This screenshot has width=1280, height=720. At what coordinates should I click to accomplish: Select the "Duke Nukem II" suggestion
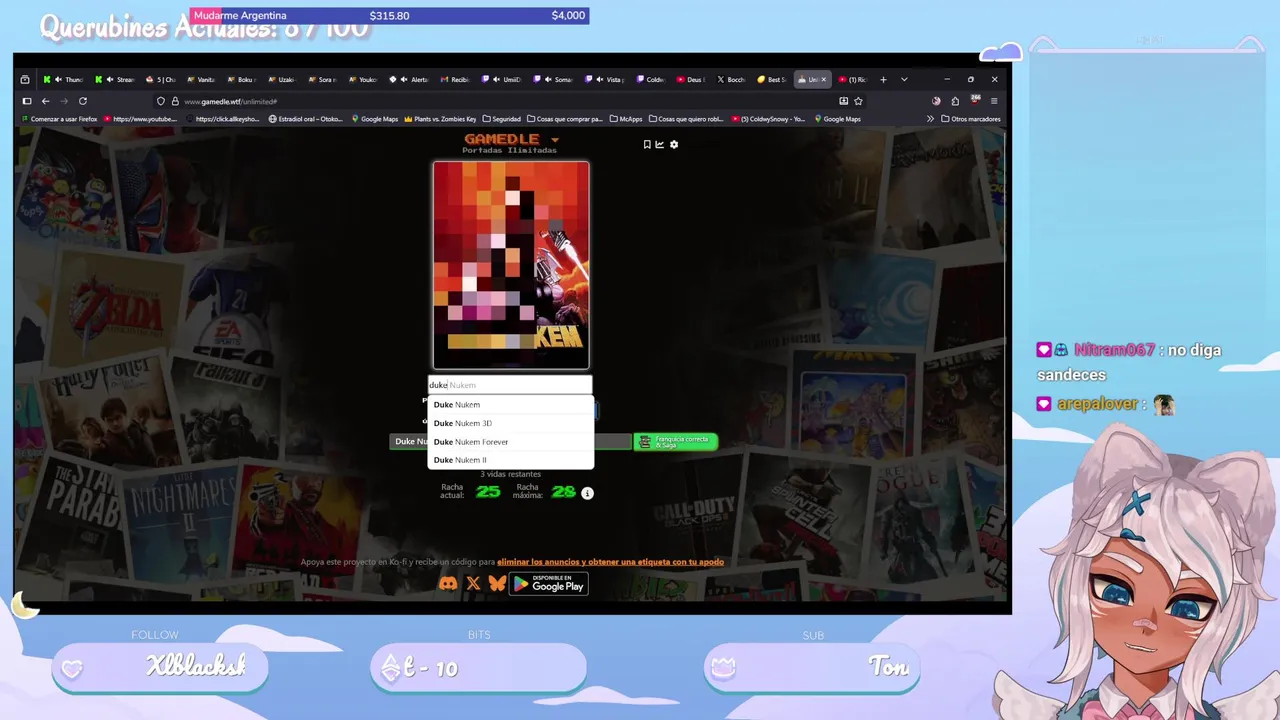(x=511, y=460)
